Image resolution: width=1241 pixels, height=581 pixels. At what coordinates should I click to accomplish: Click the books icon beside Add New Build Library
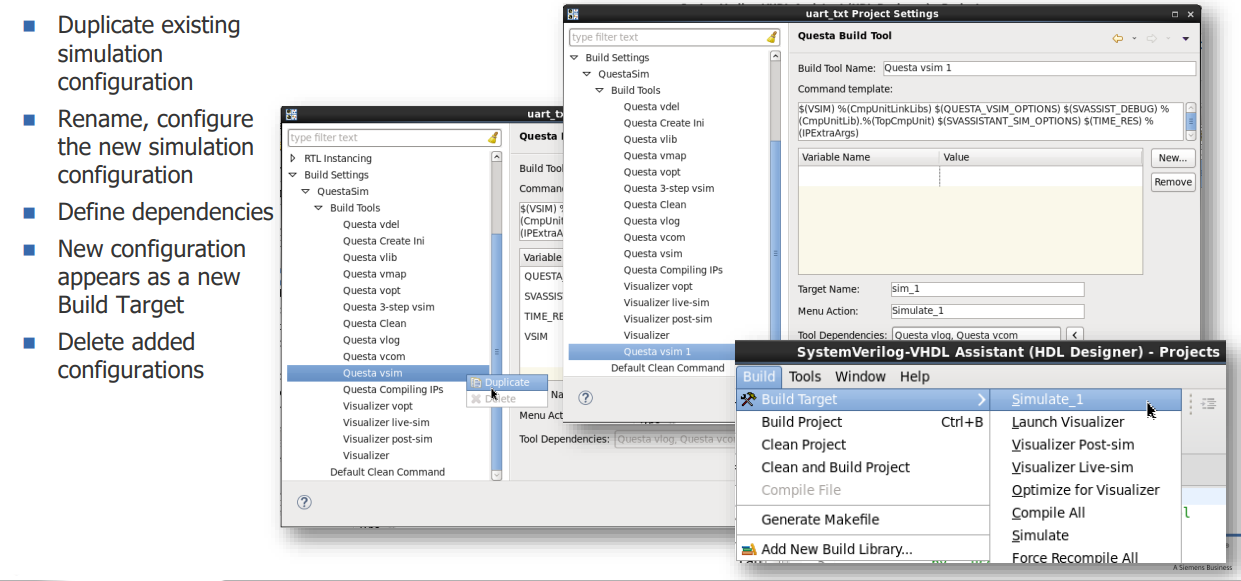tap(748, 549)
